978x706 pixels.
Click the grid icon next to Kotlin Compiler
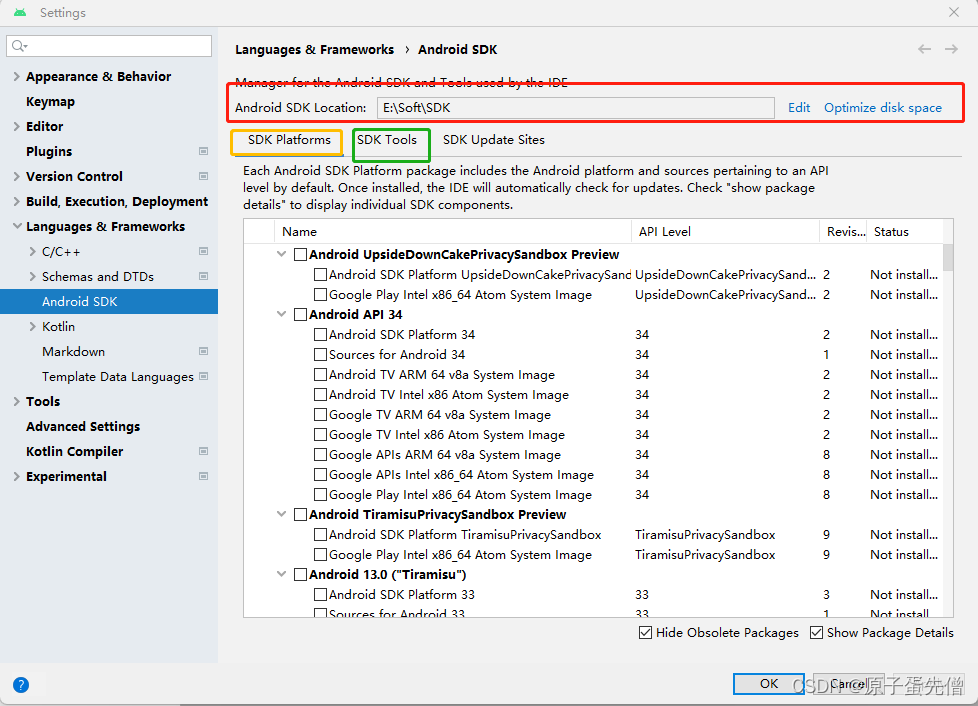click(x=203, y=451)
